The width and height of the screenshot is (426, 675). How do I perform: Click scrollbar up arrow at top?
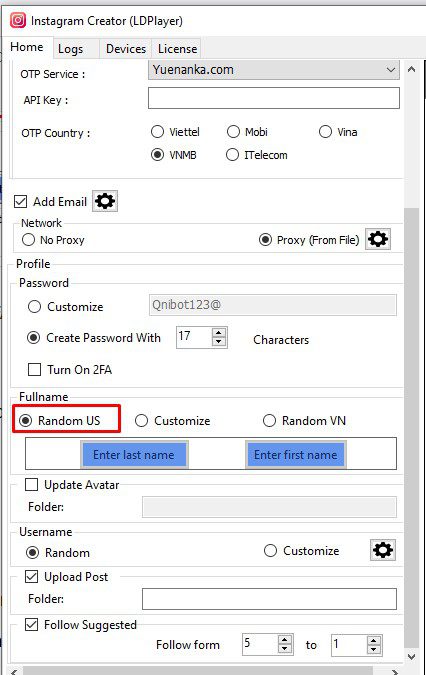click(x=411, y=69)
